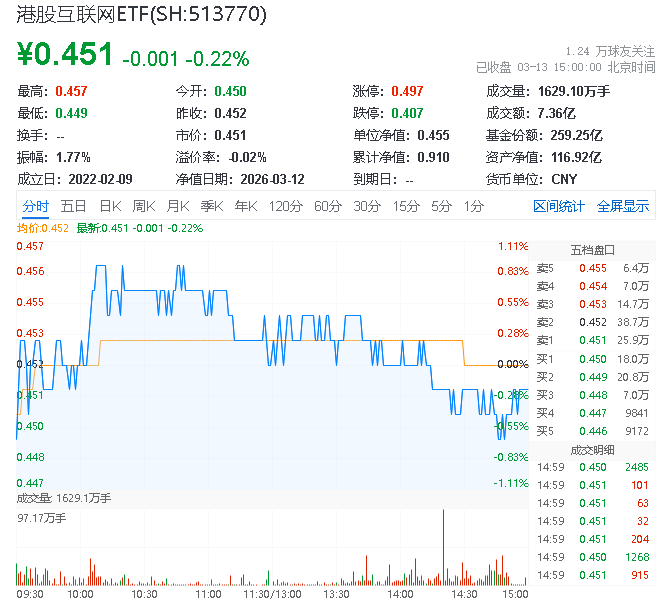This screenshot has width=656, height=613.
Task: Select the 日K daily candlestick tab
Action: coord(110,206)
